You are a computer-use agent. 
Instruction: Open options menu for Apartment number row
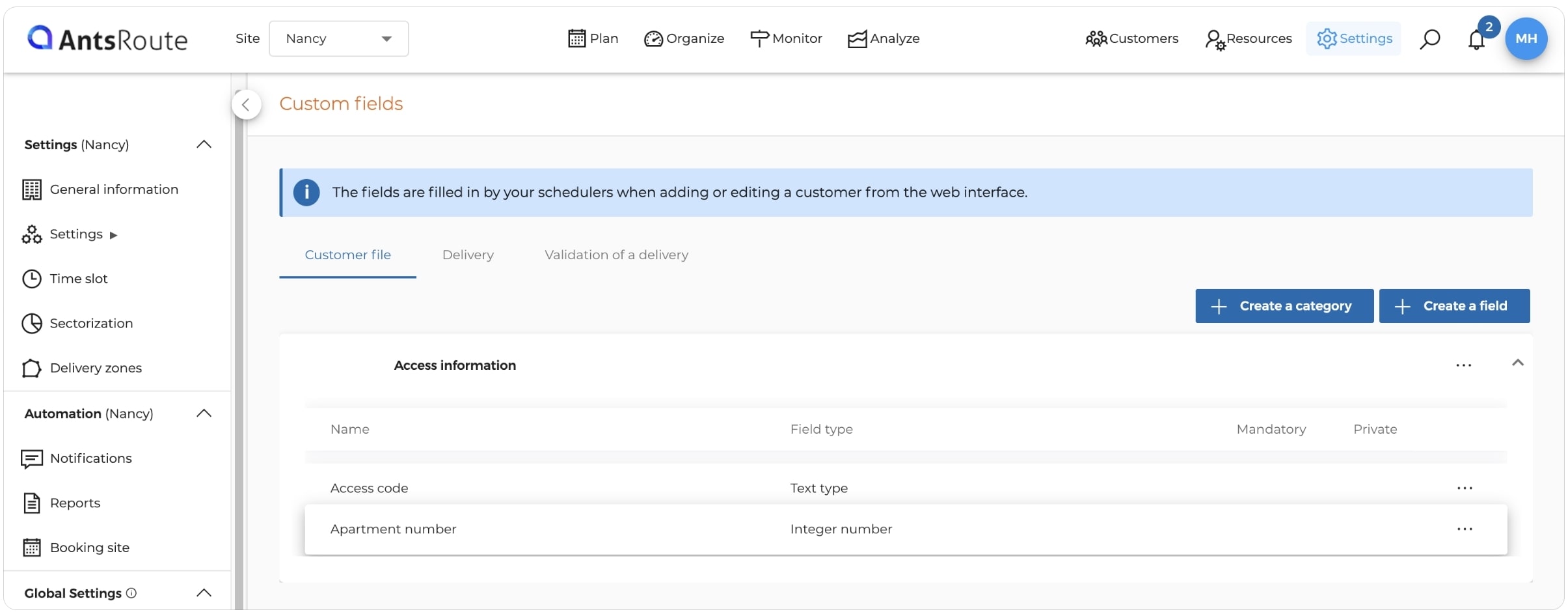(1465, 529)
